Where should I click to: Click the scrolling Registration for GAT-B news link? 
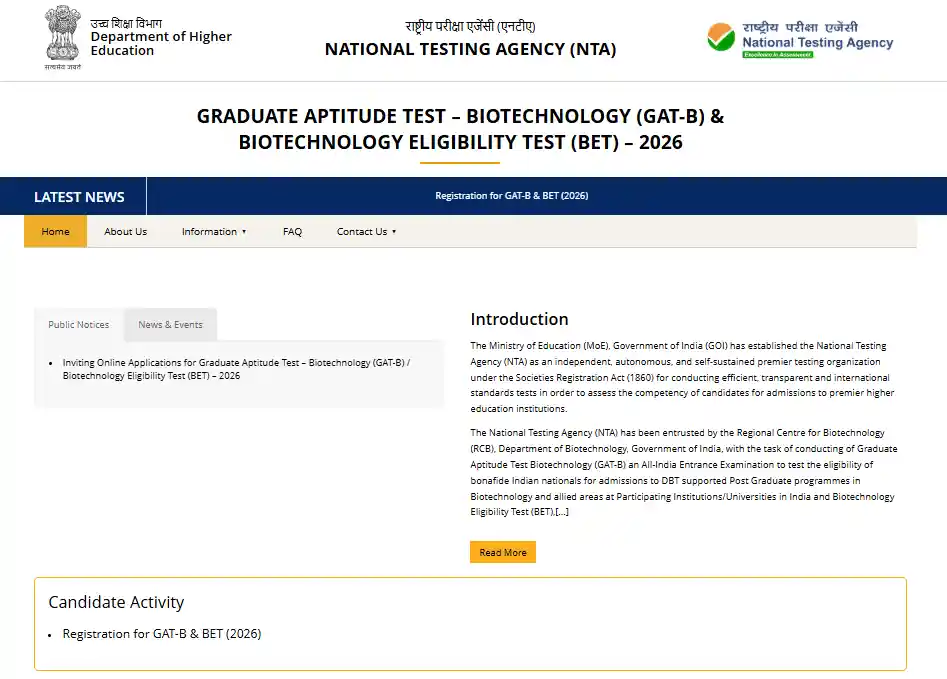coord(512,196)
